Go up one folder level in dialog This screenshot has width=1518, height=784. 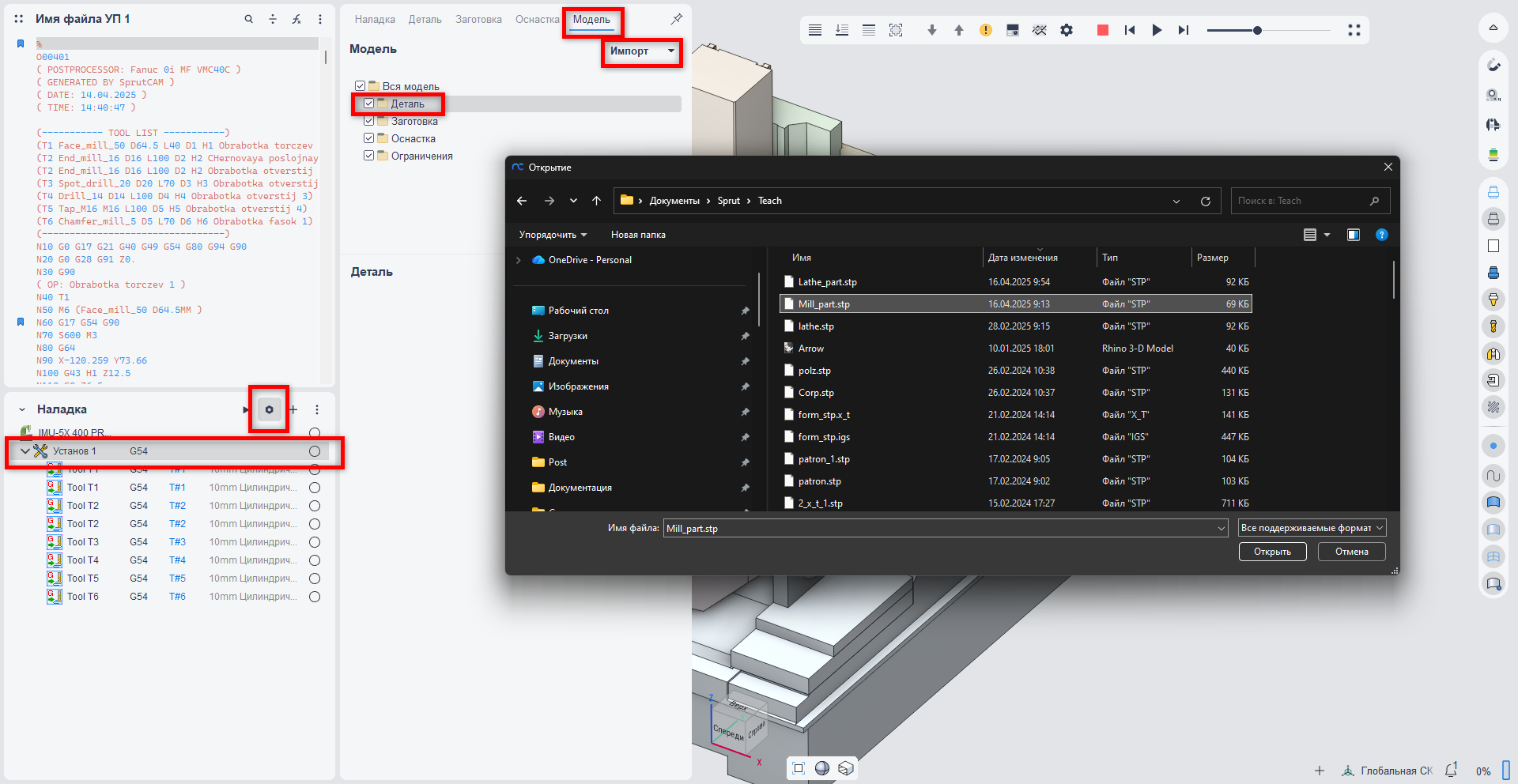pyautogui.click(x=596, y=201)
